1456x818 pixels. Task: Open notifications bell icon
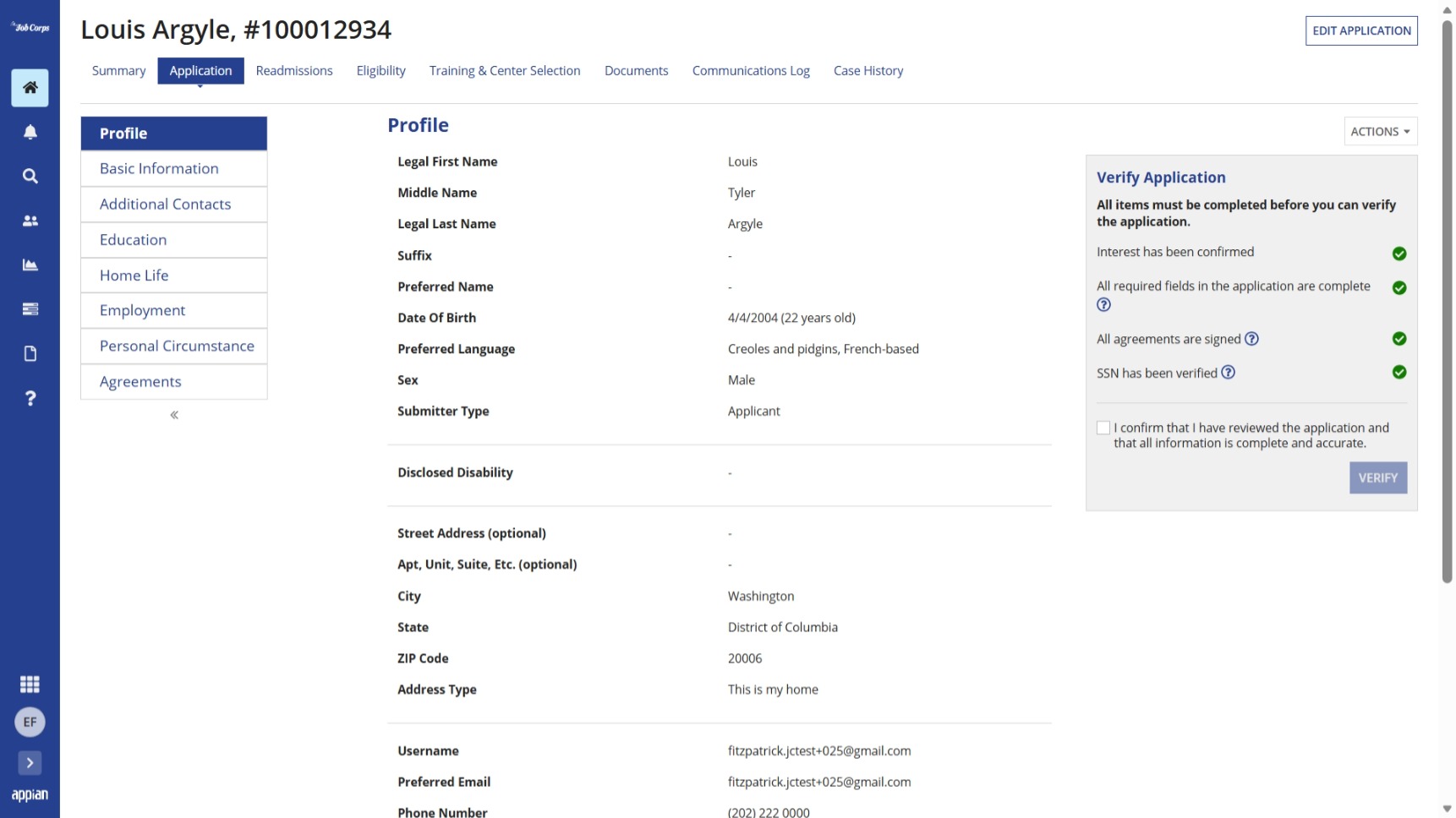point(30,132)
